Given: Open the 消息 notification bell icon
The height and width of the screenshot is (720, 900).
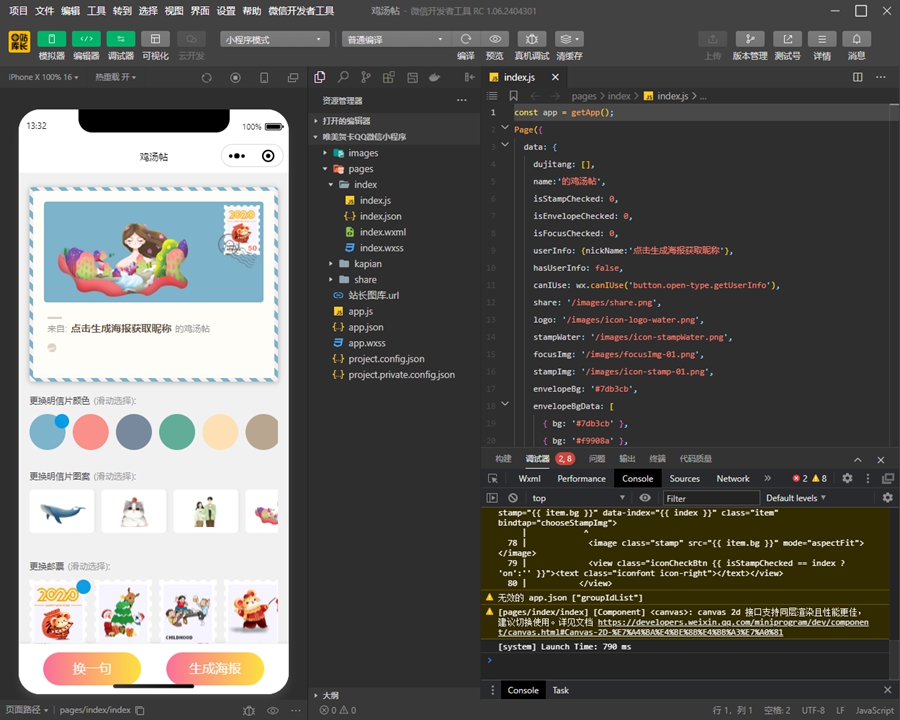Looking at the screenshot, I should 856,39.
